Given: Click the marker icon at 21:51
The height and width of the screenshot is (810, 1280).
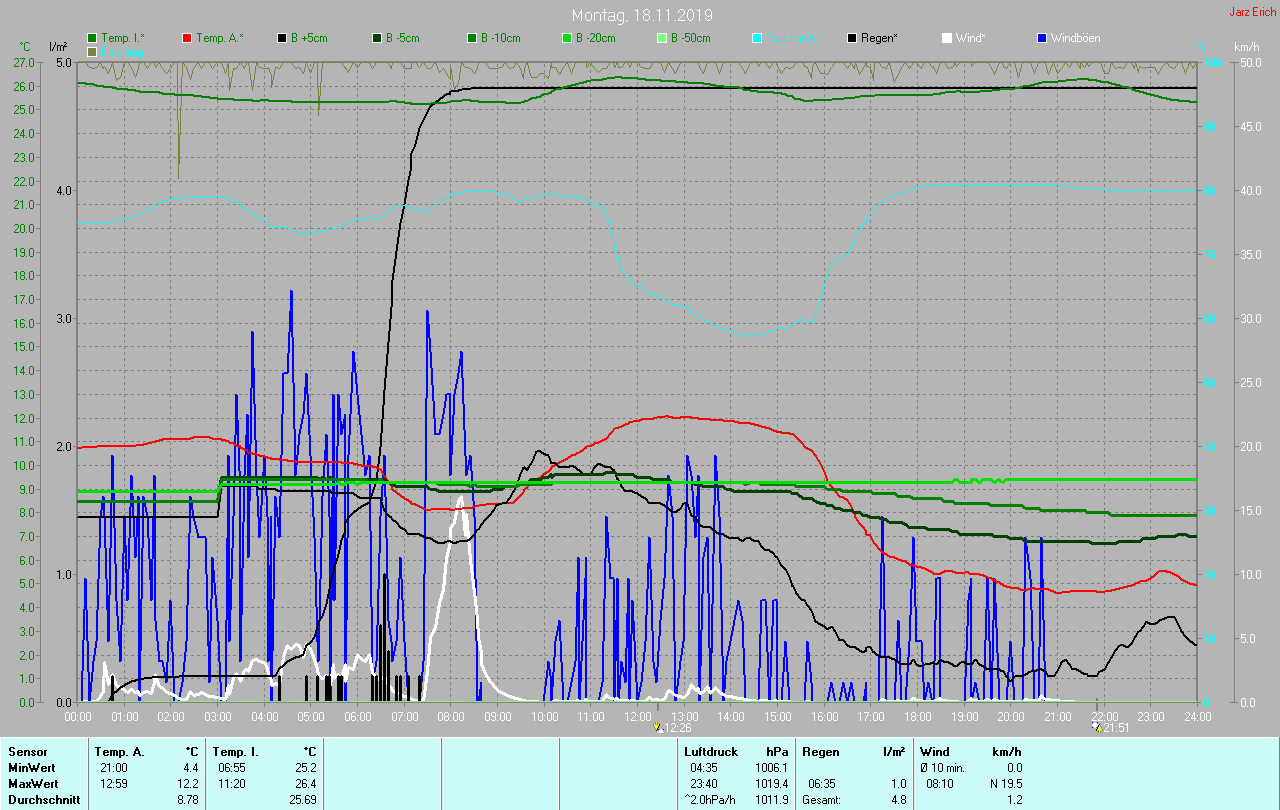Looking at the screenshot, I should [x=1098, y=727].
